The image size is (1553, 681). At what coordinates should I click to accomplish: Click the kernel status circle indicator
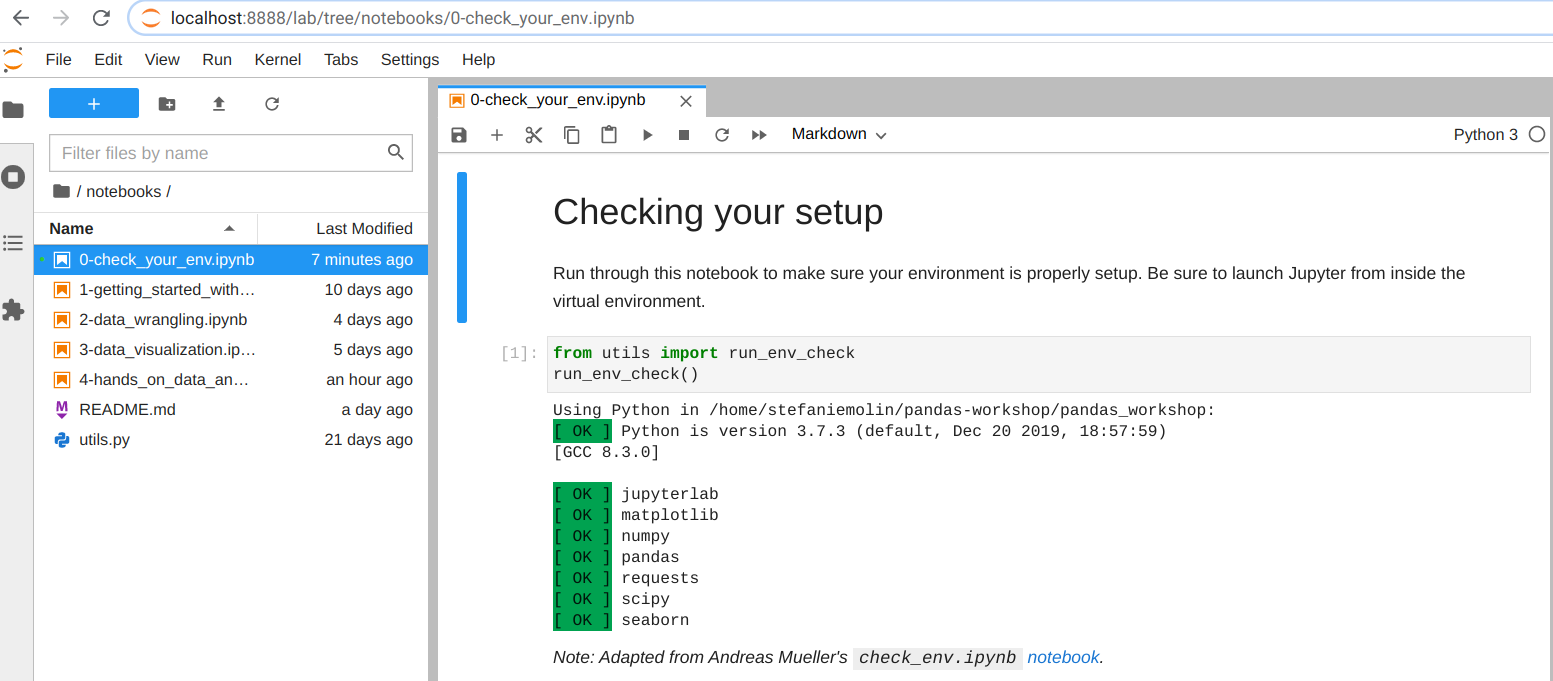tap(1537, 134)
